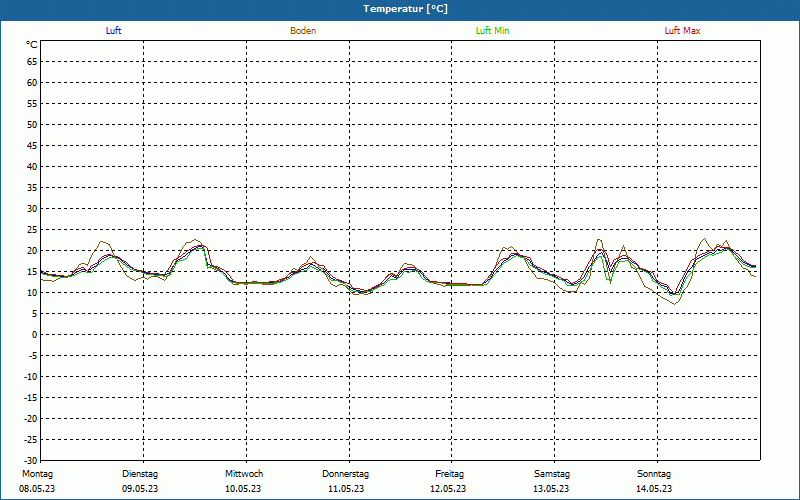Click the Luft Min legend label
Viewport: 800px width, 500px height.
(492, 31)
